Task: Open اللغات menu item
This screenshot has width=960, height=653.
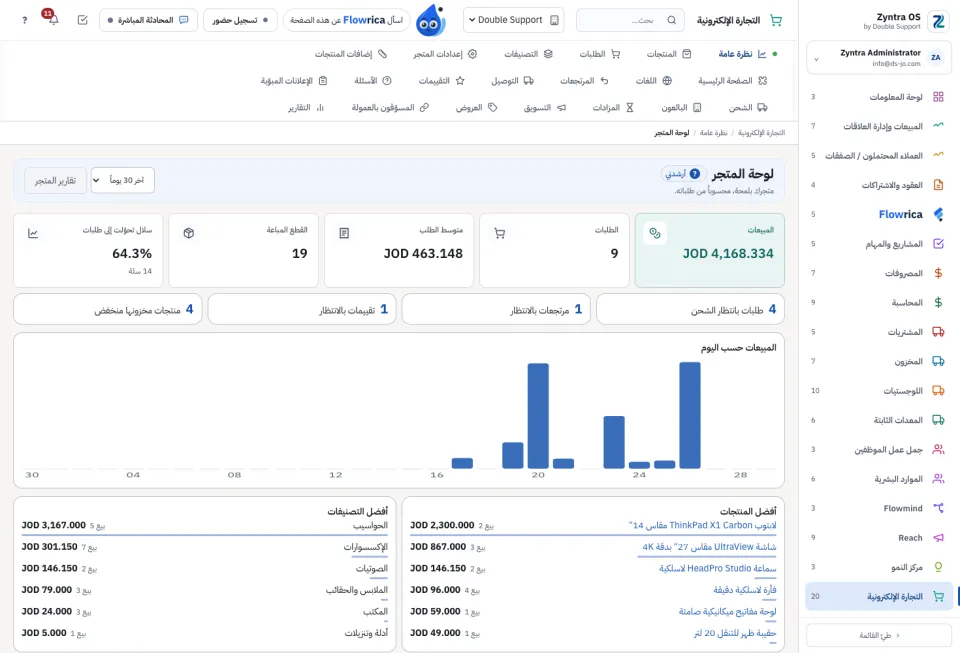Action: pyautogui.click(x=653, y=81)
